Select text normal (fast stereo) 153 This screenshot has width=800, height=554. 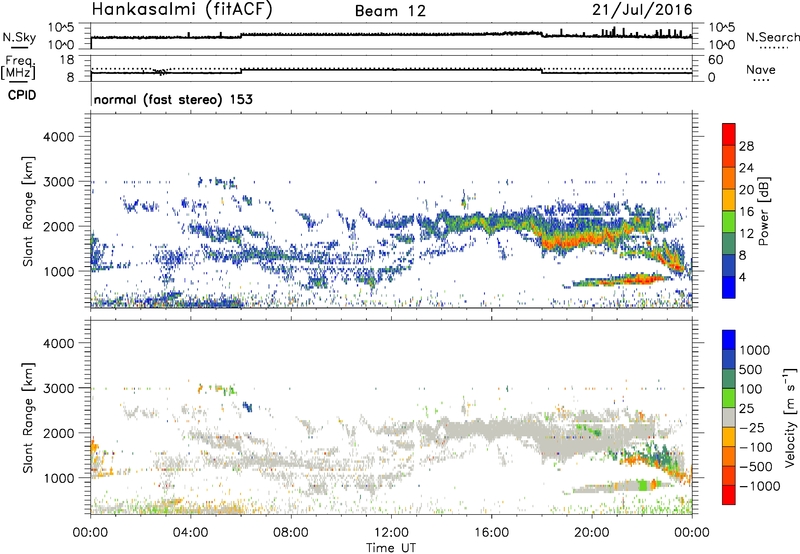click(173, 99)
